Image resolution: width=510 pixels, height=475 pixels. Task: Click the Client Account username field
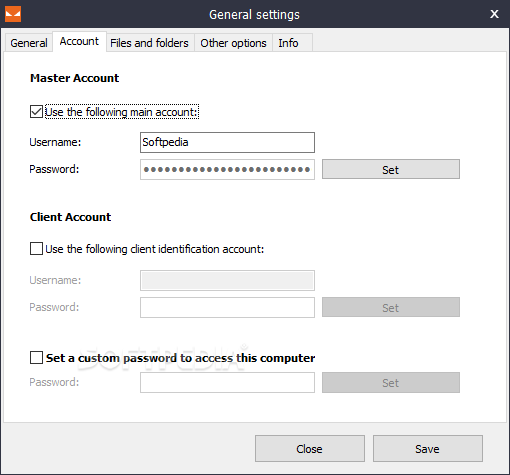[227, 280]
